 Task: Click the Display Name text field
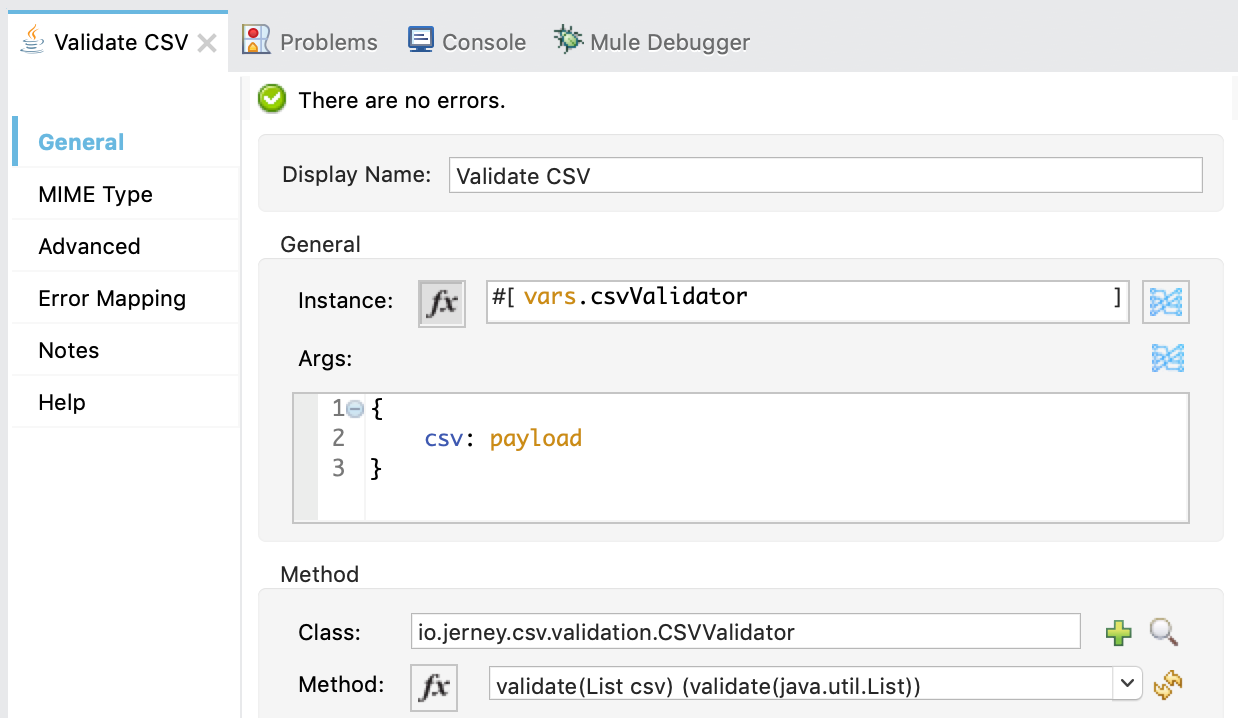pyautogui.click(x=825, y=176)
